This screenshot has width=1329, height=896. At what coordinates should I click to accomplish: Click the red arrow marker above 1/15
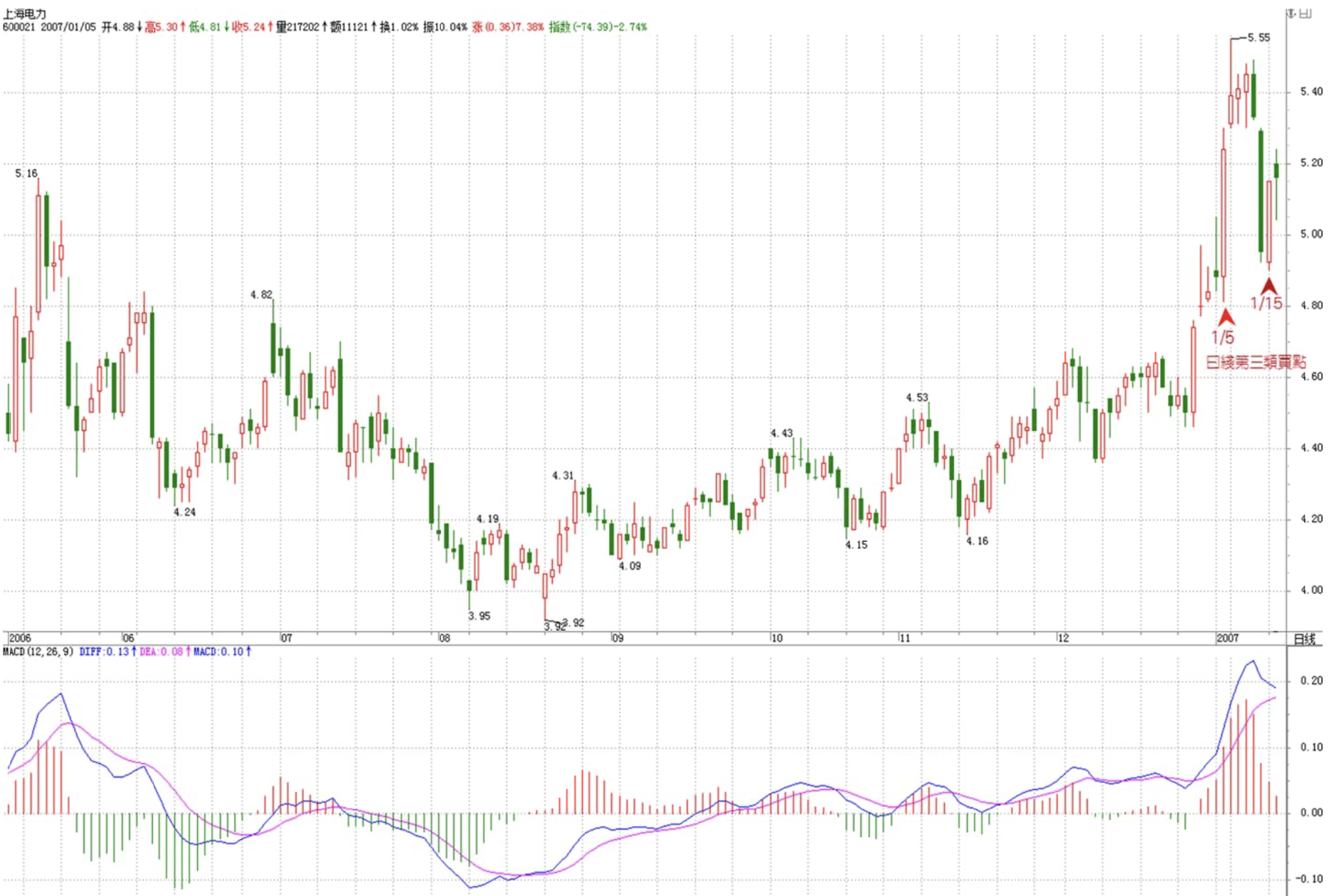coord(1269,286)
